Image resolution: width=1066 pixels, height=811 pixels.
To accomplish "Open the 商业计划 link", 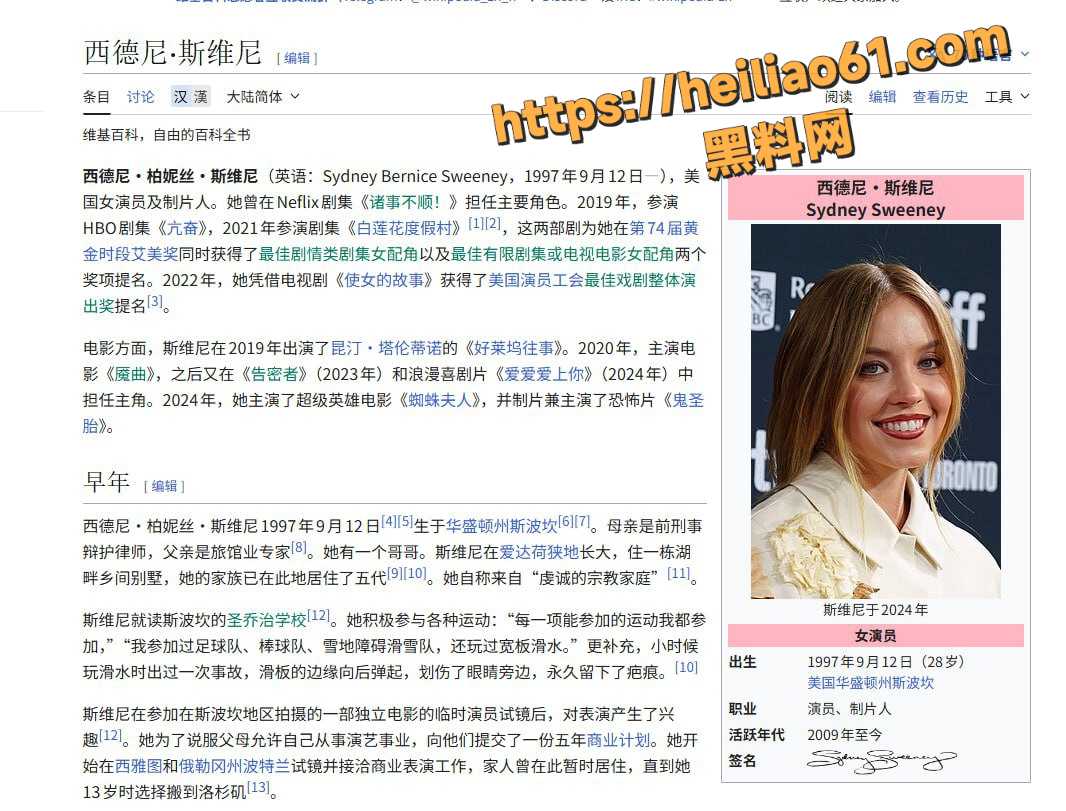I will coord(617,741).
